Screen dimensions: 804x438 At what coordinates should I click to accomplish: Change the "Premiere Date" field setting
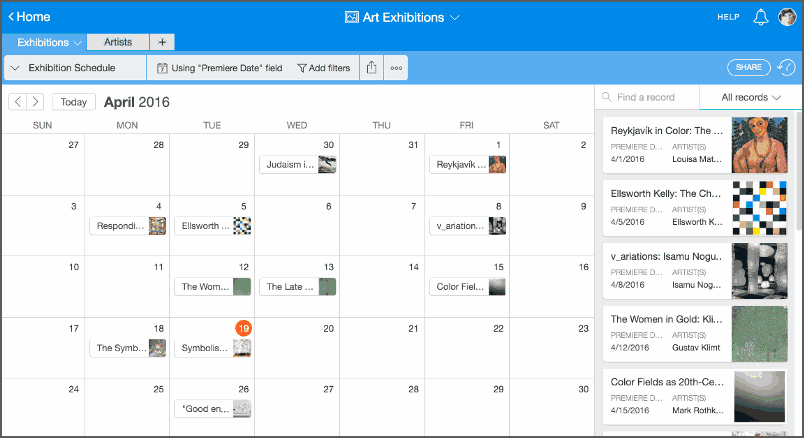click(x=219, y=68)
